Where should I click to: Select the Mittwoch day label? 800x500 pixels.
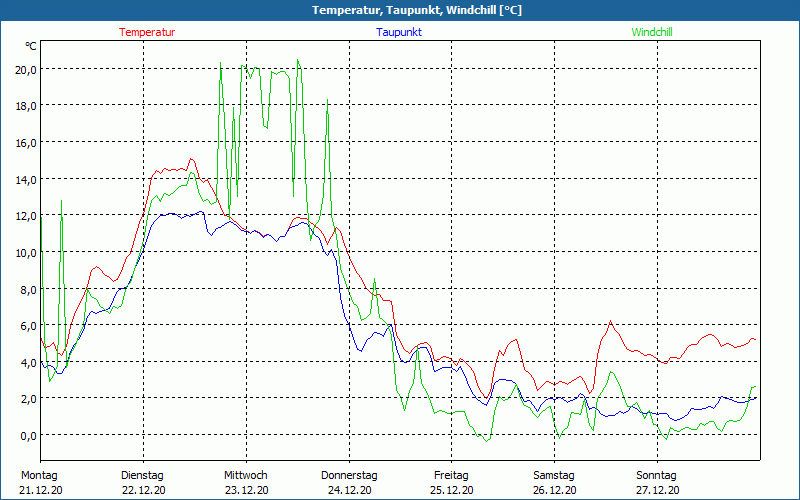tap(245, 475)
